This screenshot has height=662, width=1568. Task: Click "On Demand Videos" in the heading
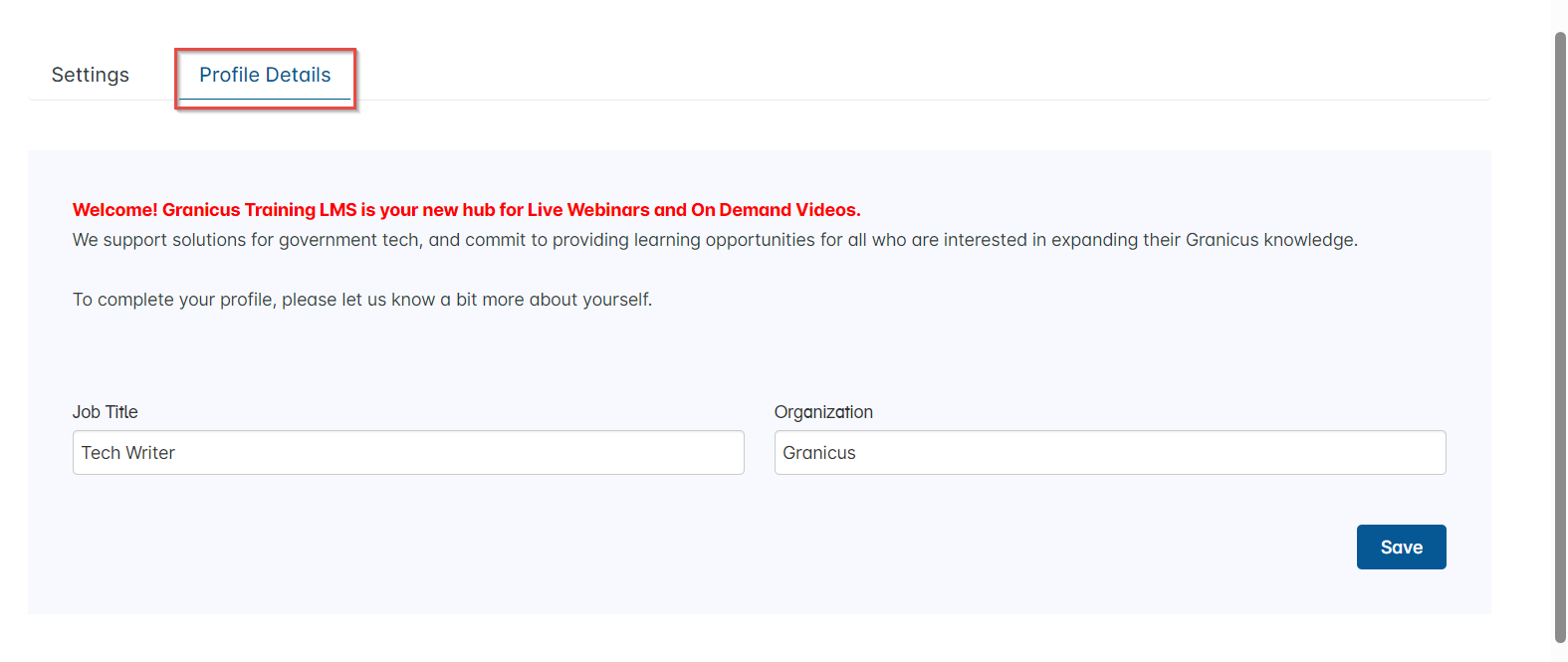(x=775, y=210)
